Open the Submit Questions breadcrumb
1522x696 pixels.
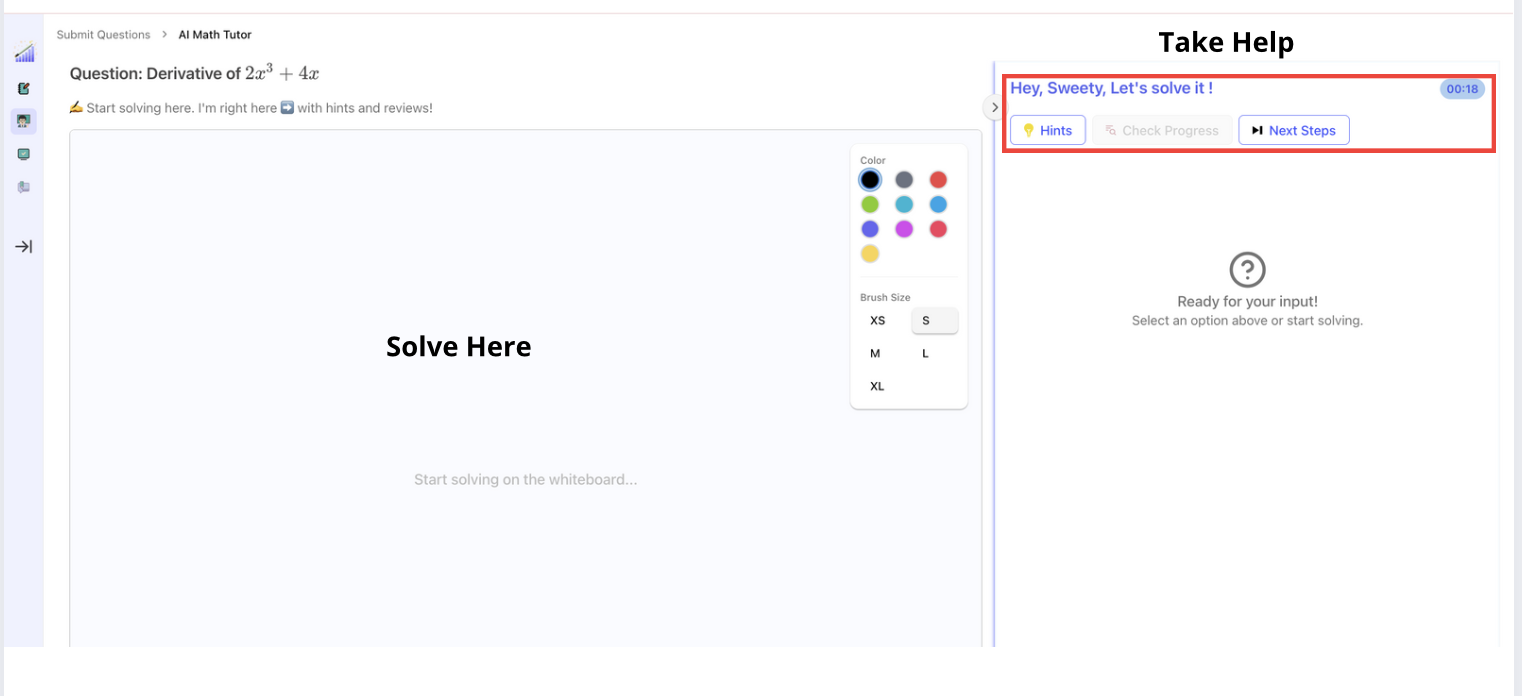[x=106, y=34]
